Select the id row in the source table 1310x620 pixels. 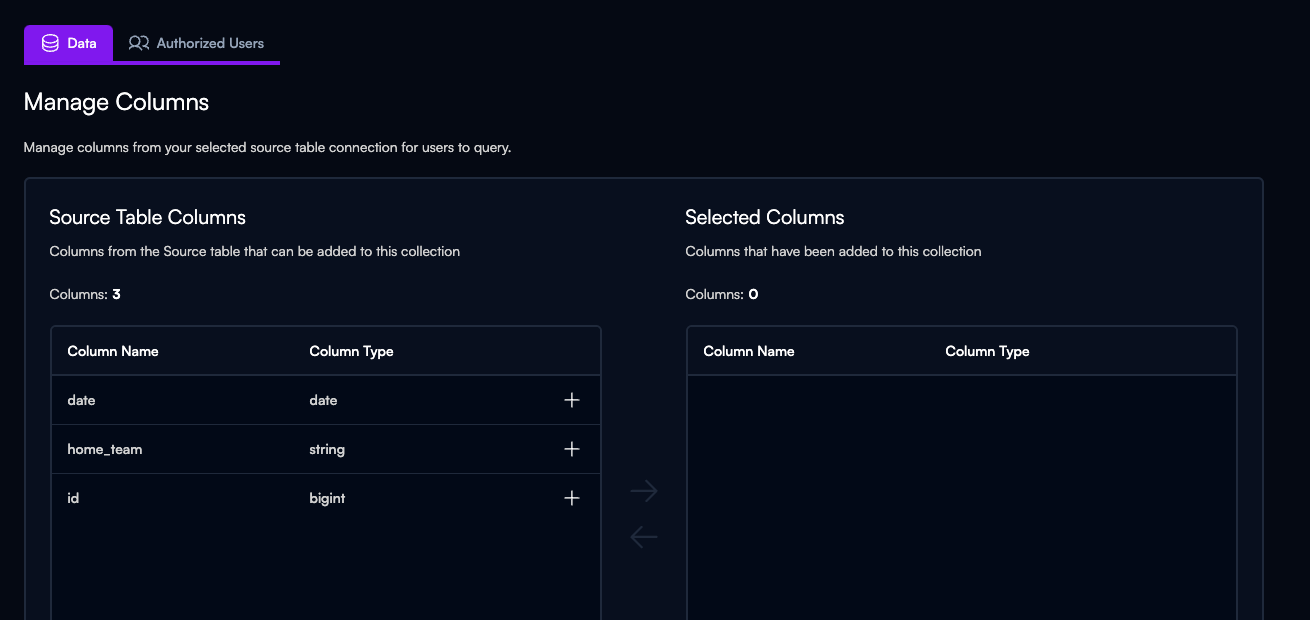click(73, 498)
